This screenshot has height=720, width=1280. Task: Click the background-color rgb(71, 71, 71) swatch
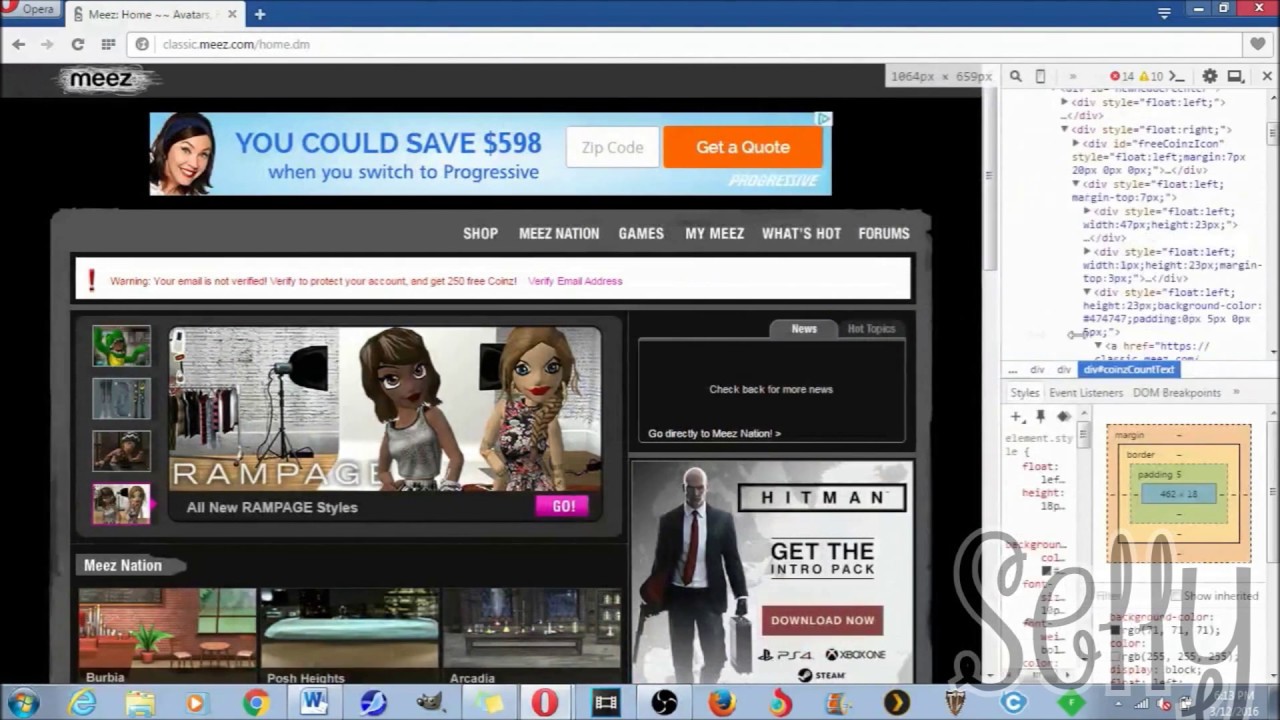[1114, 631]
